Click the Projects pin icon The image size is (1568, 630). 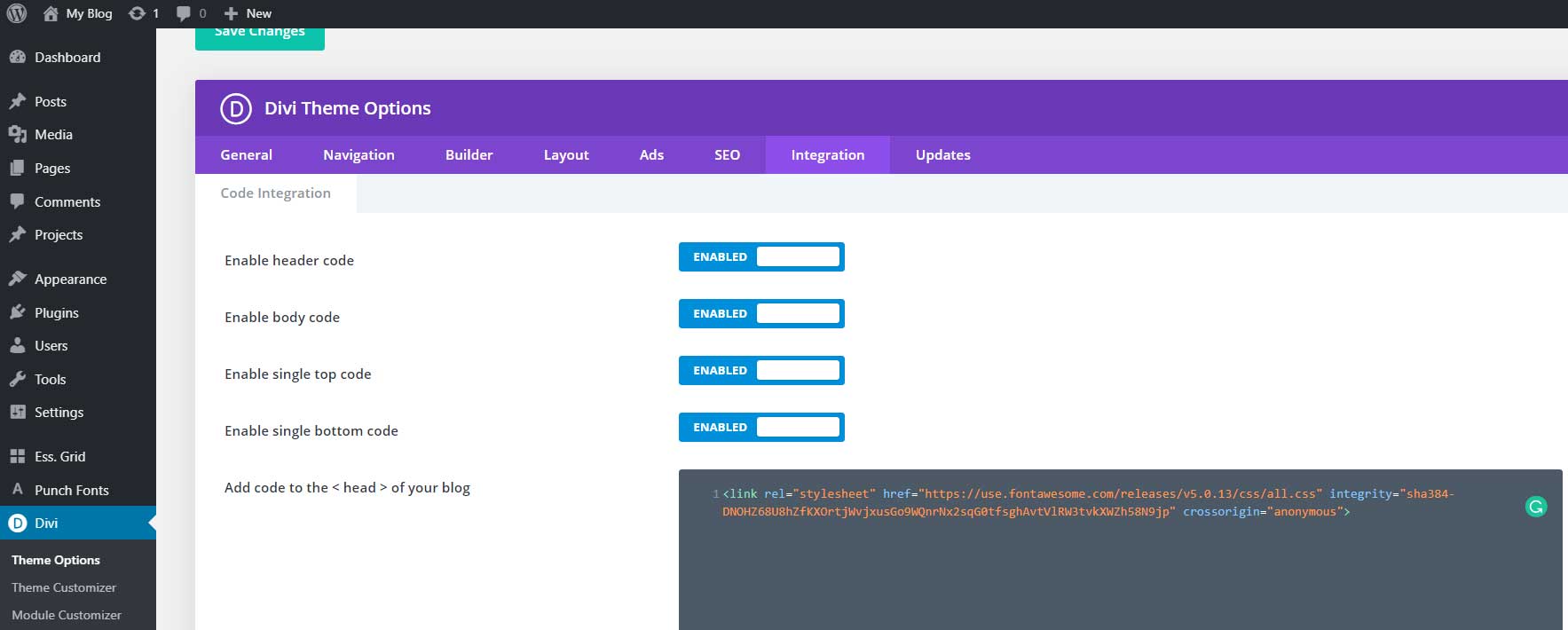[x=18, y=234]
